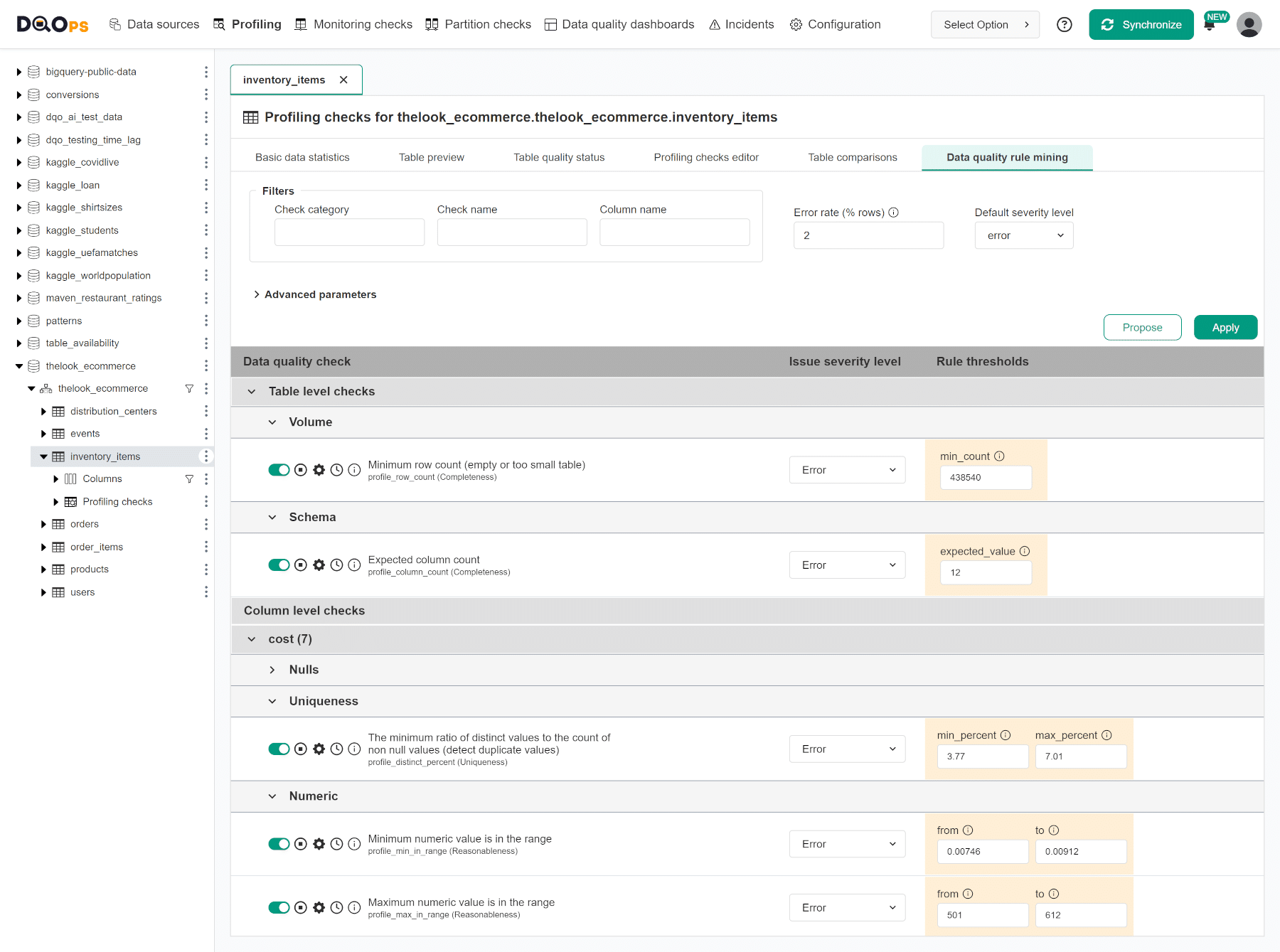Open the help question mark icon
Screen dimensions: 1280x952
[x=1064, y=25]
